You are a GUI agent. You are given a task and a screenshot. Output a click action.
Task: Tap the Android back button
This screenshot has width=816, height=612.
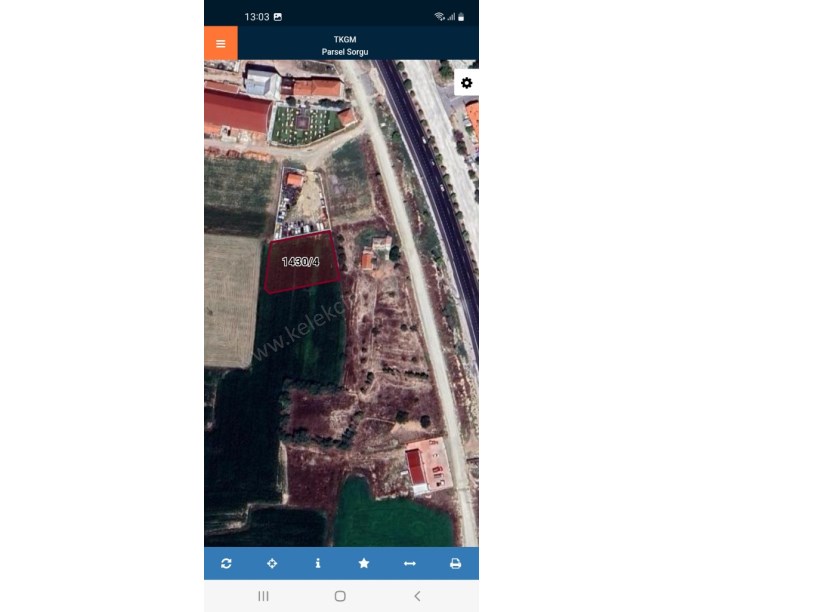(417, 596)
